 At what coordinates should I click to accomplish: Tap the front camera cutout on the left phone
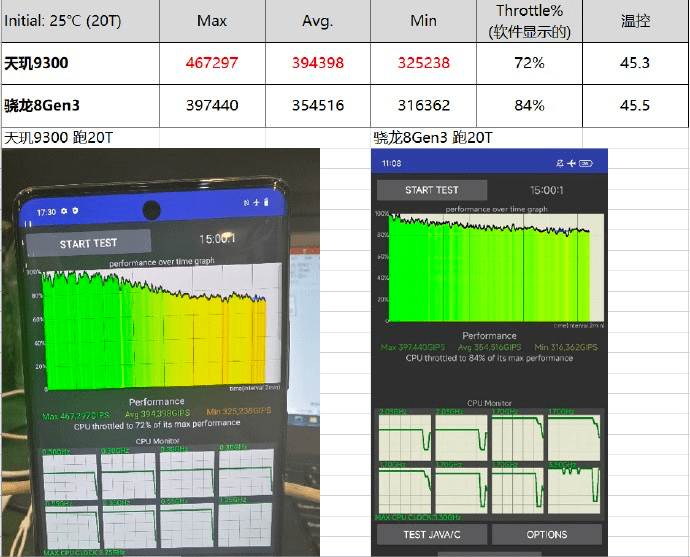pyautogui.click(x=152, y=210)
